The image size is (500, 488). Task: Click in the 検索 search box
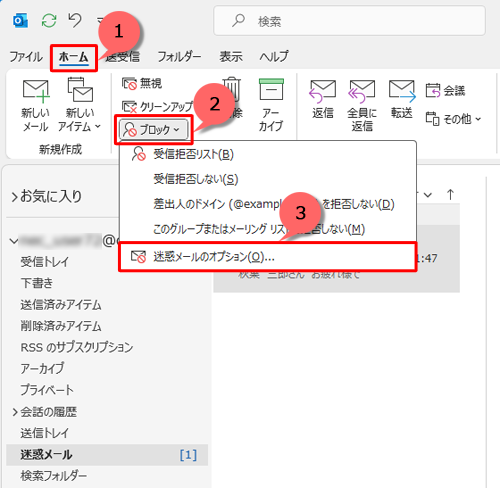pyautogui.click(x=349, y=21)
